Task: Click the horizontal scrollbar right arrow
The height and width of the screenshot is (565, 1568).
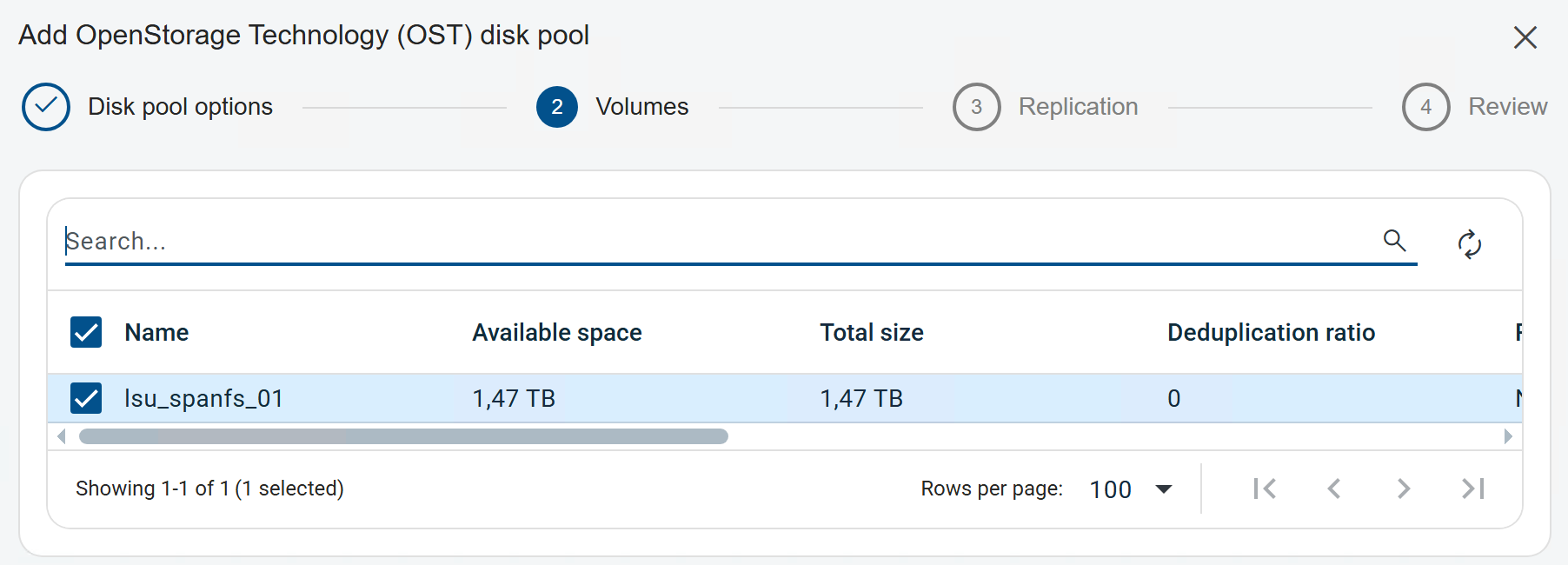Action: click(1508, 436)
